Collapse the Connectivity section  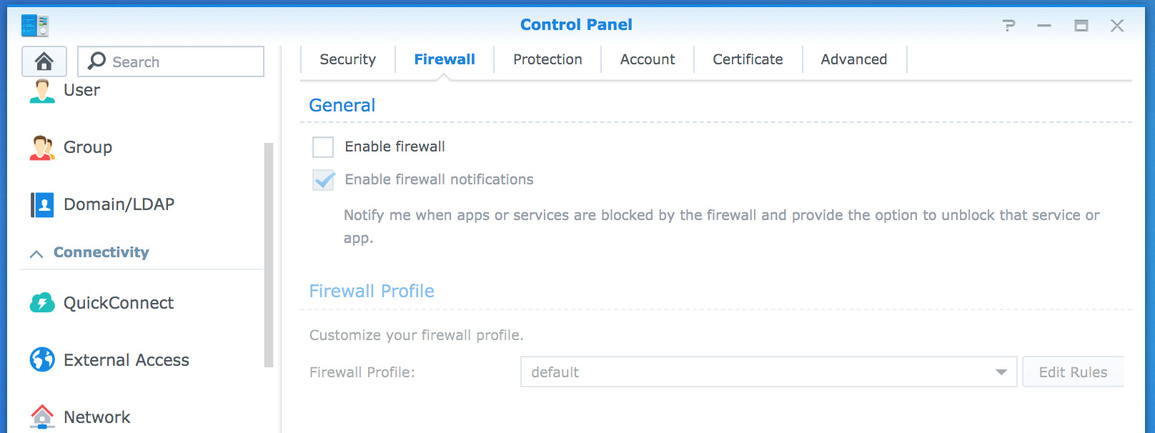coord(37,254)
